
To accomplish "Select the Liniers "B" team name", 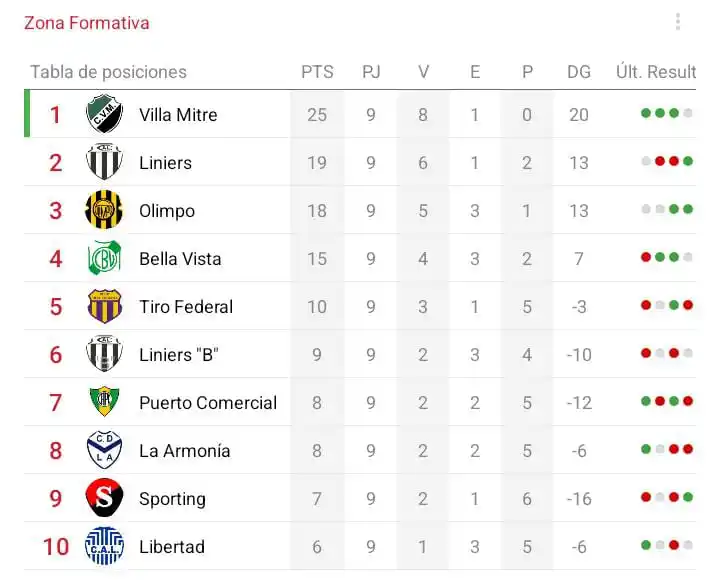I will (179, 355).
